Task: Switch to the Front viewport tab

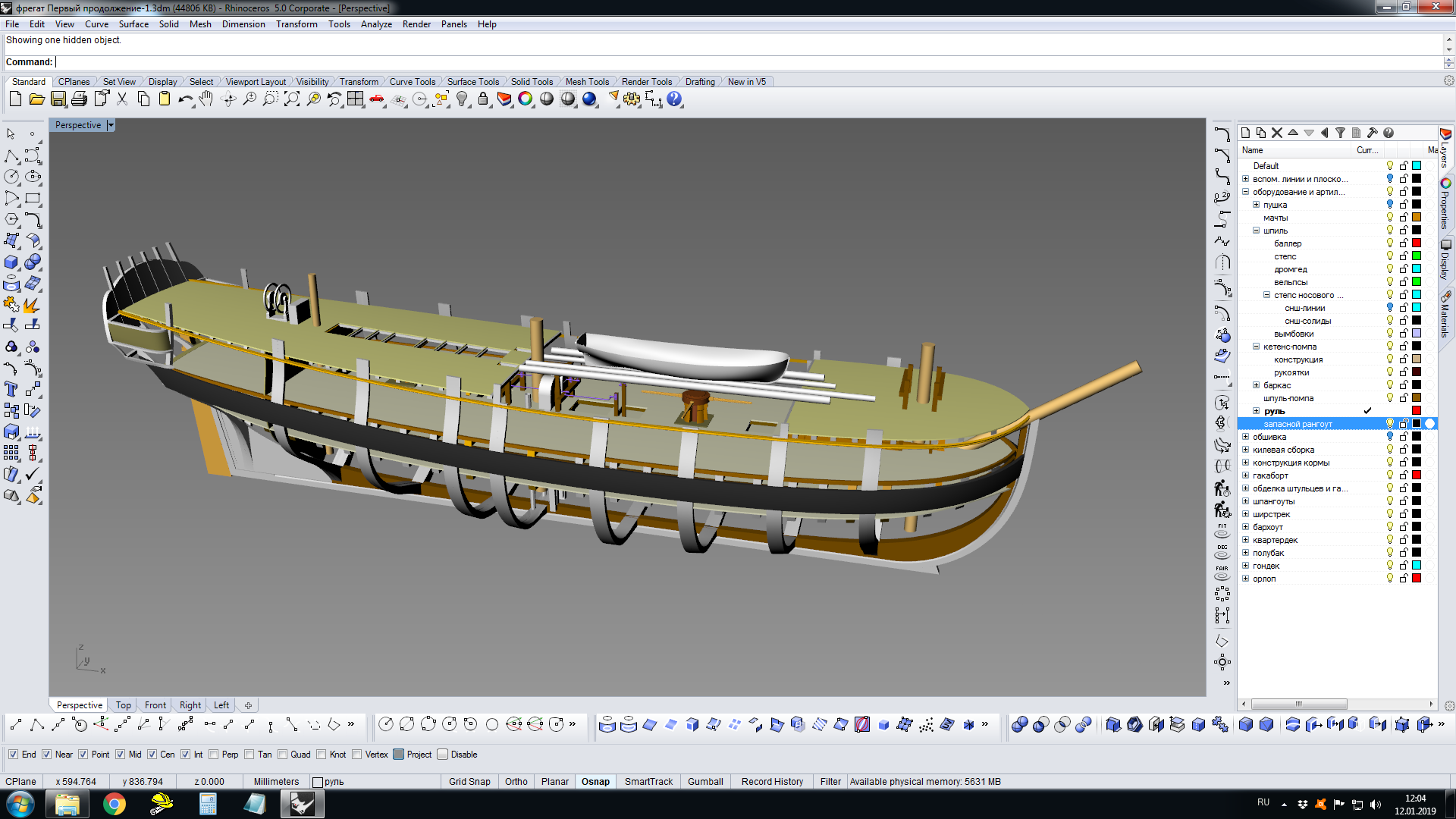Action: [x=155, y=705]
